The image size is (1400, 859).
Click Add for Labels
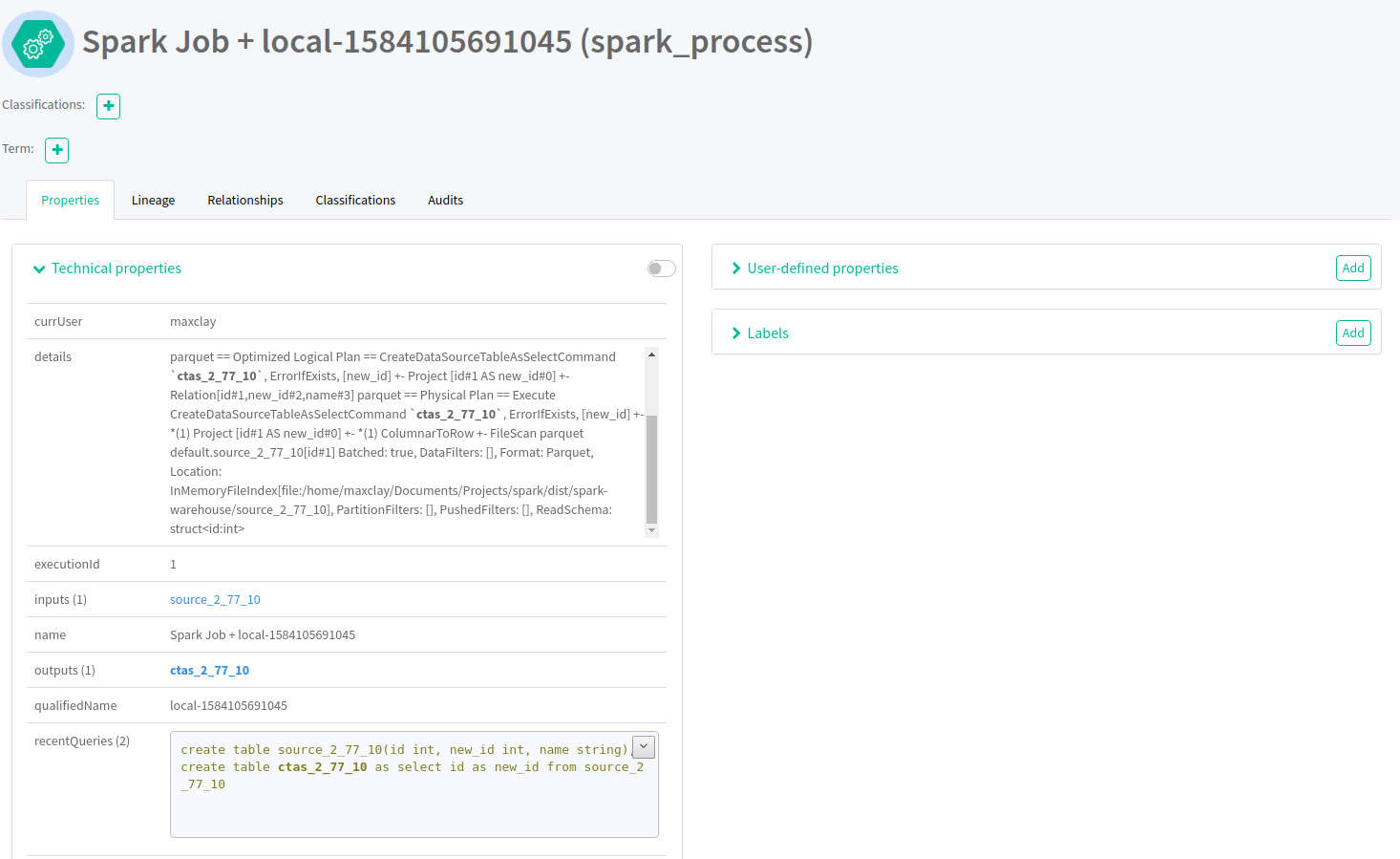coord(1353,333)
